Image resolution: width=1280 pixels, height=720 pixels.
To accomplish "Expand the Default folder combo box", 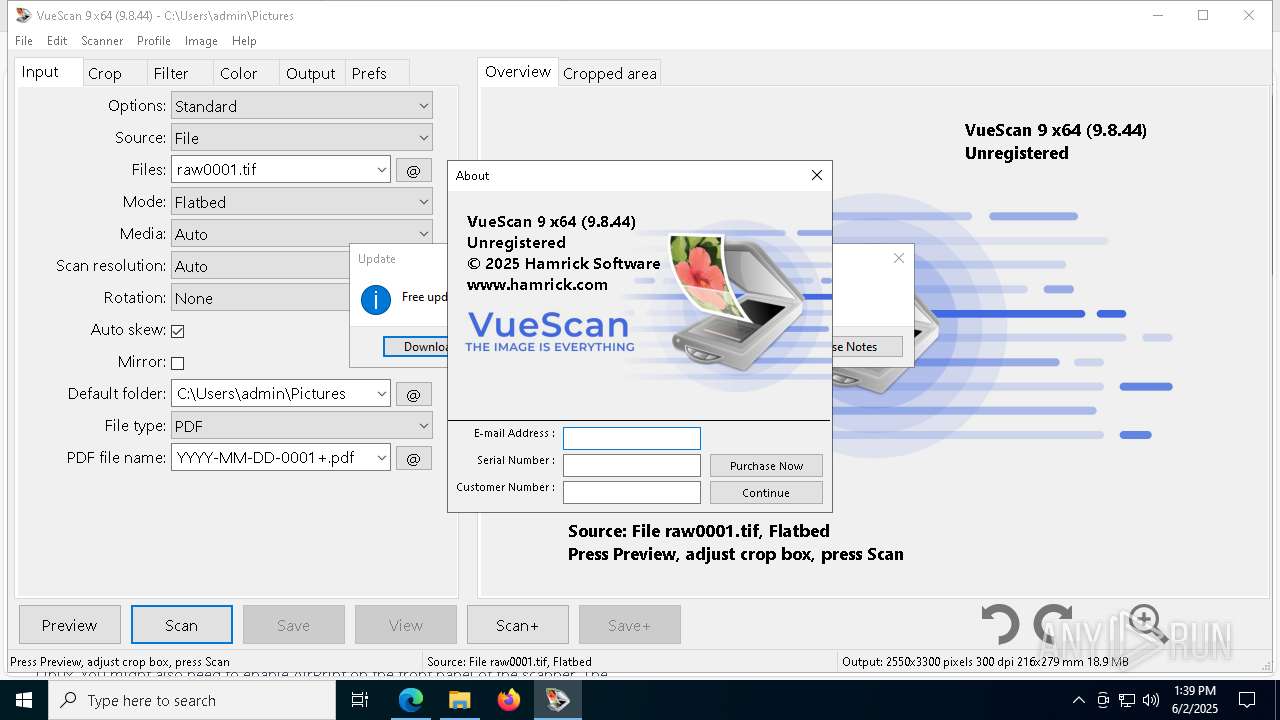I will pos(381,394).
